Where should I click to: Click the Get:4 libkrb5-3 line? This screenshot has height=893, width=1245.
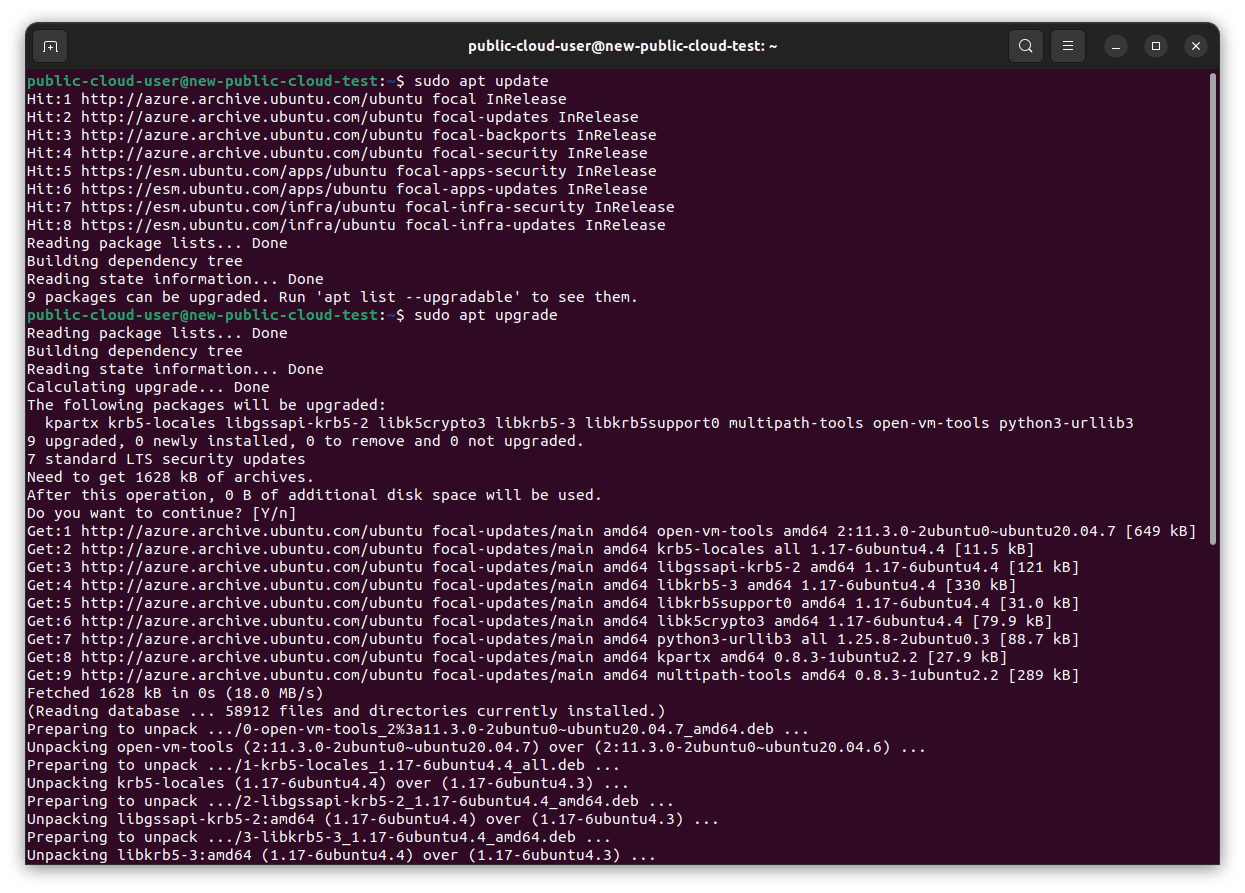(x=522, y=585)
